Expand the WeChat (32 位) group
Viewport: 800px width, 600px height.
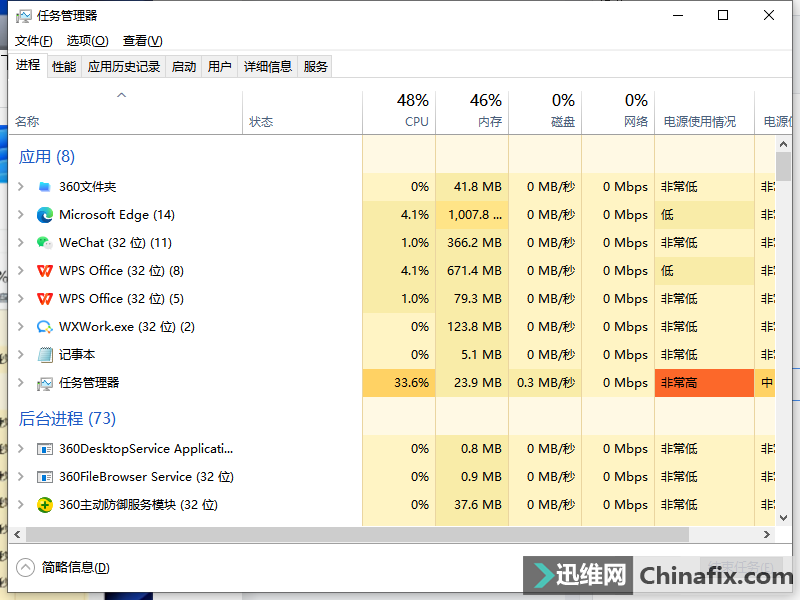(x=21, y=243)
